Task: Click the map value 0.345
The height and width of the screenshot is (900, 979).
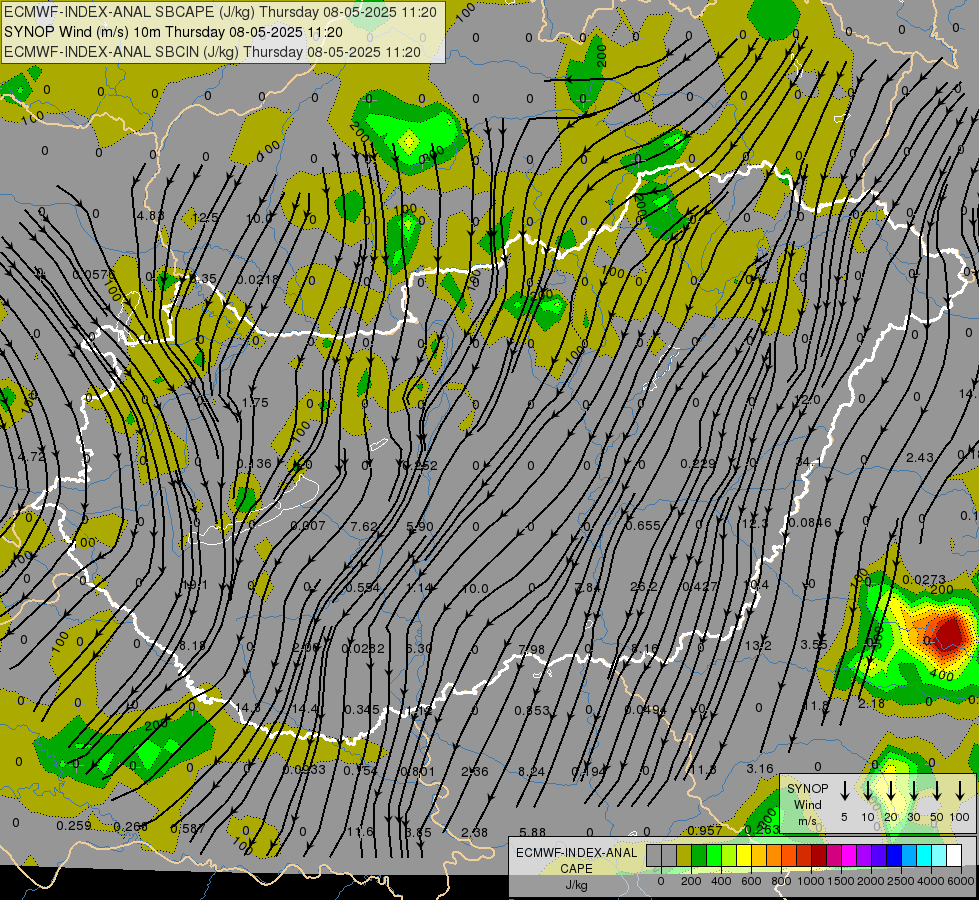Action: pyautogui.click(x=362, y=710)
